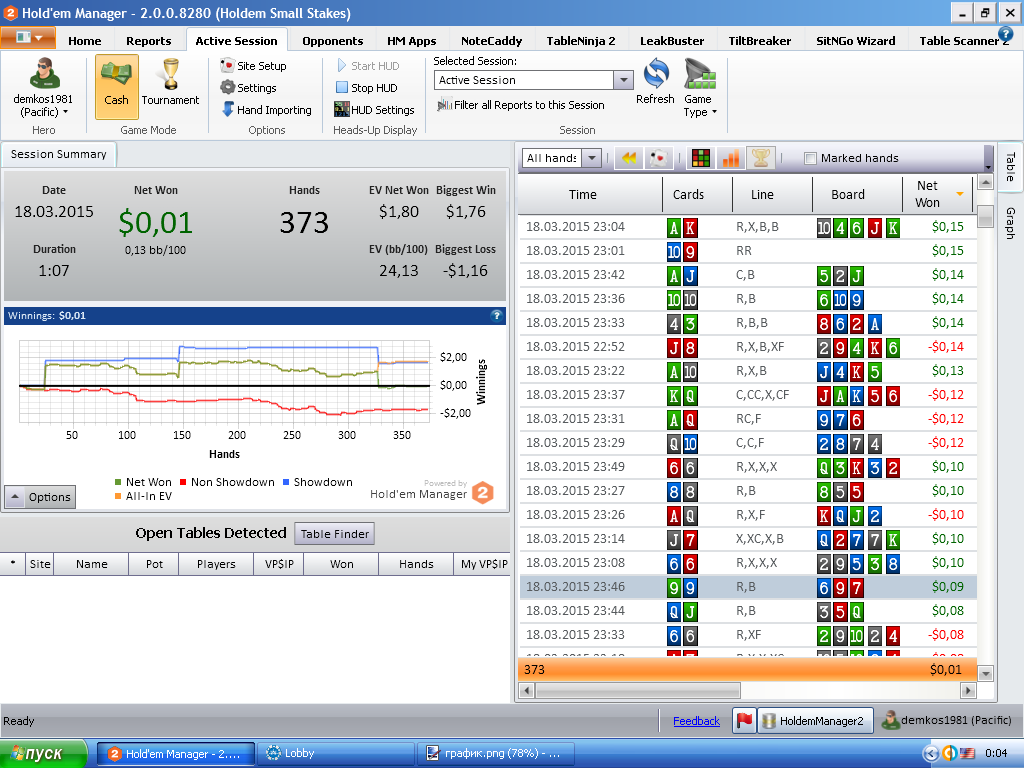The image size is (1024, 768).
Task: Click the Non Showdown legend swatch
Action: [x=184, y=482]
